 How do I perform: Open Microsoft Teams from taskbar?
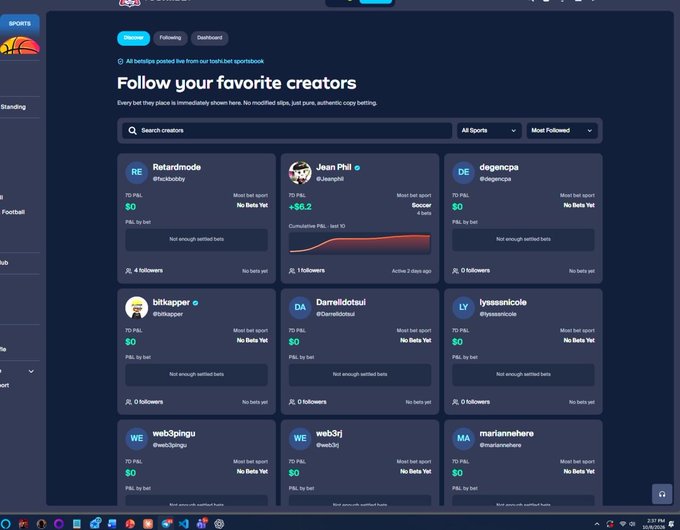pos(202,523)
